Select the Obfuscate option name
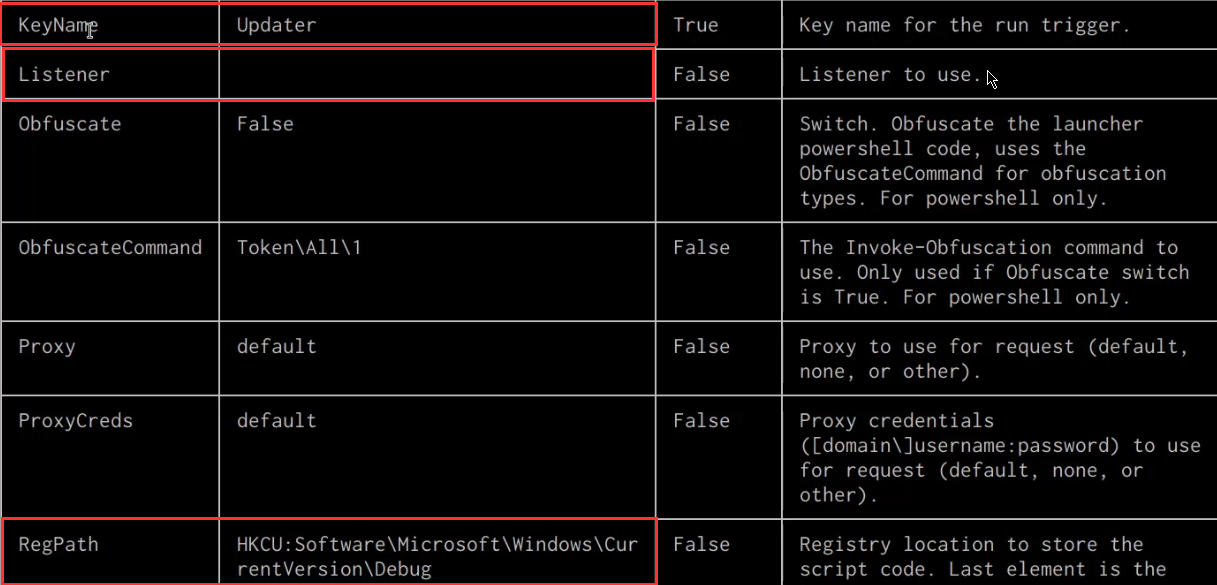This screenshot has height=585, width=1217. coord(70,124)
